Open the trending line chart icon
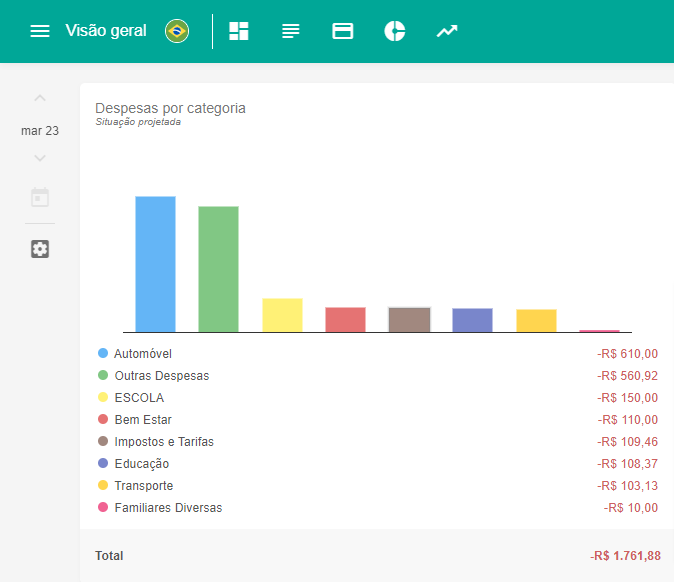The height and width of the screenshot is (582, 674). click(447, 31)
